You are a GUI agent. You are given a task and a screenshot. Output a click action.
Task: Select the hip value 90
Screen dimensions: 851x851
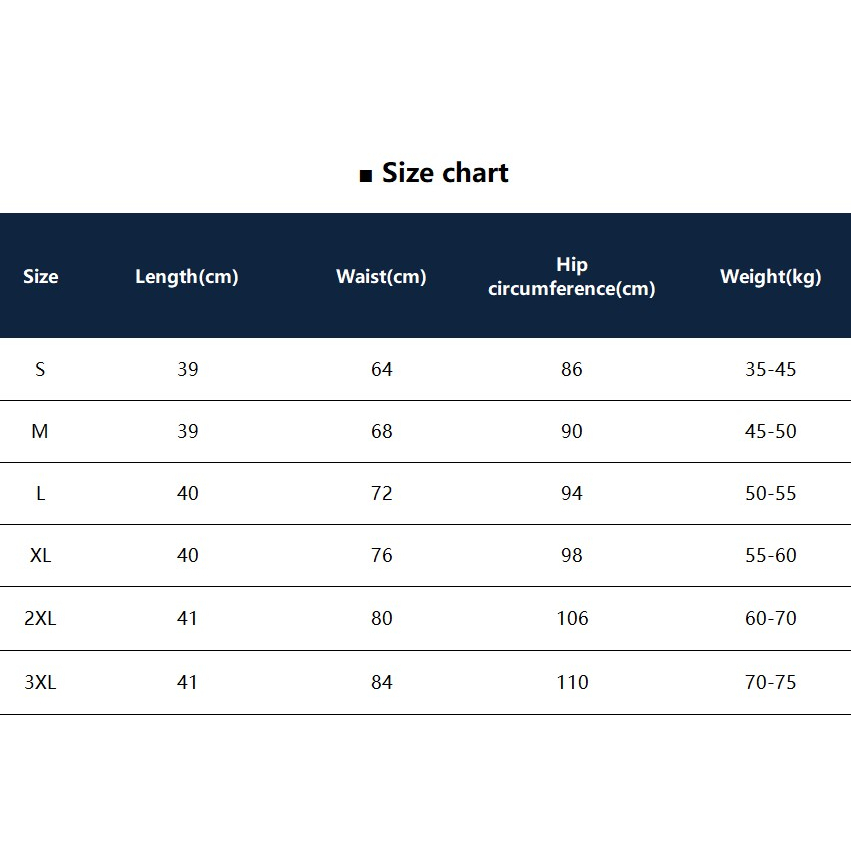pyautogui.click(x=572, y=431)
